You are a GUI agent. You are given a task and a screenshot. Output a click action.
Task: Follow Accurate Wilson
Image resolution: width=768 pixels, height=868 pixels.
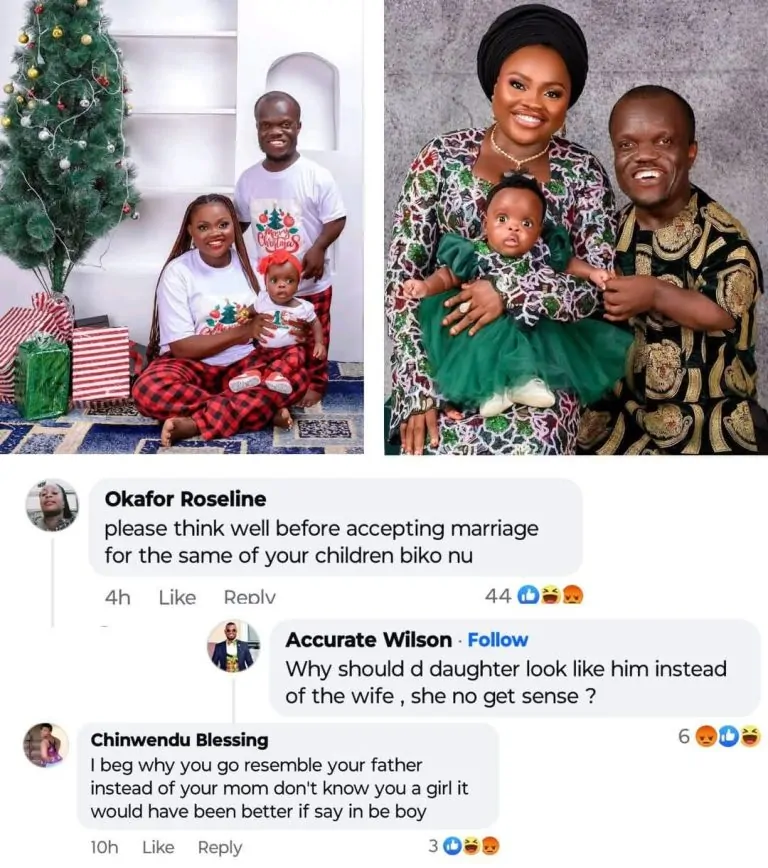[x=498, y=640]
